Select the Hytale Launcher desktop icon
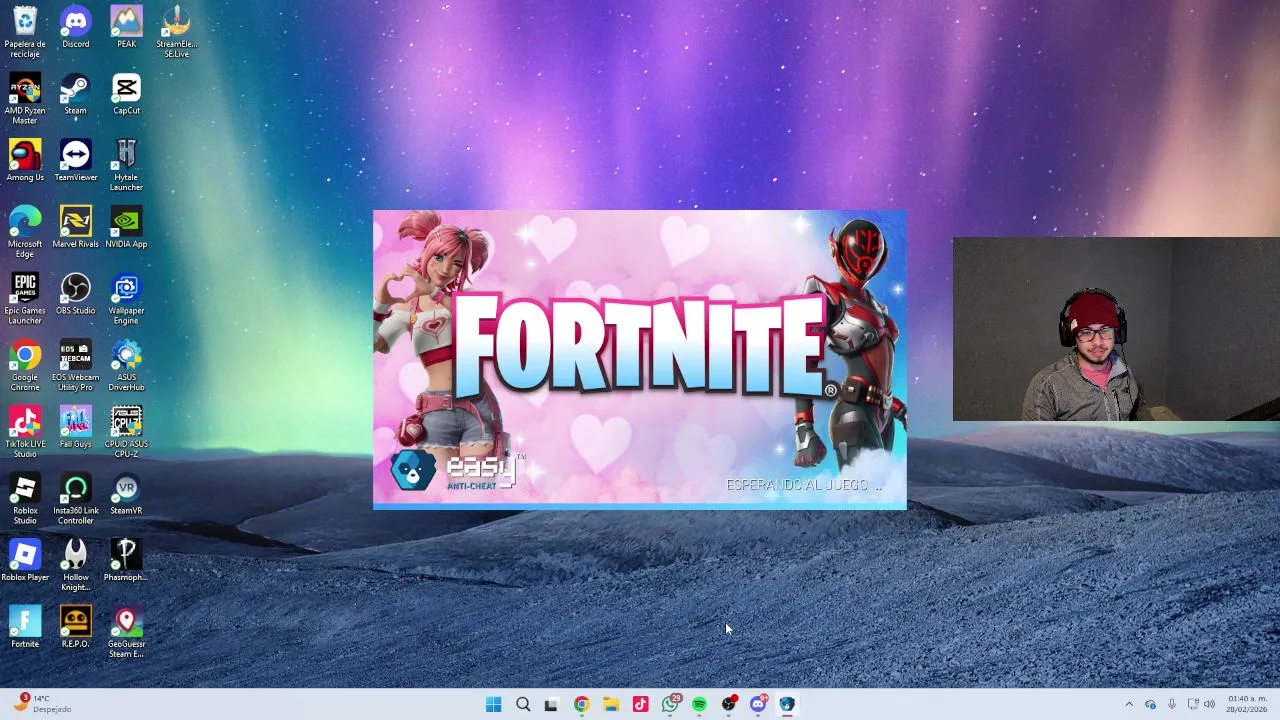This screenshot has width=1280, height=720. (126, 165)
